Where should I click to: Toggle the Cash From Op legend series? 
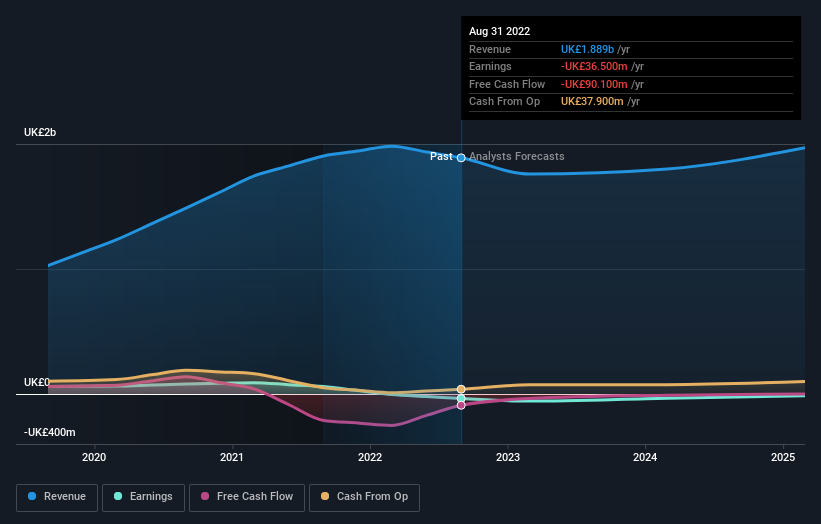pos(364,497)
